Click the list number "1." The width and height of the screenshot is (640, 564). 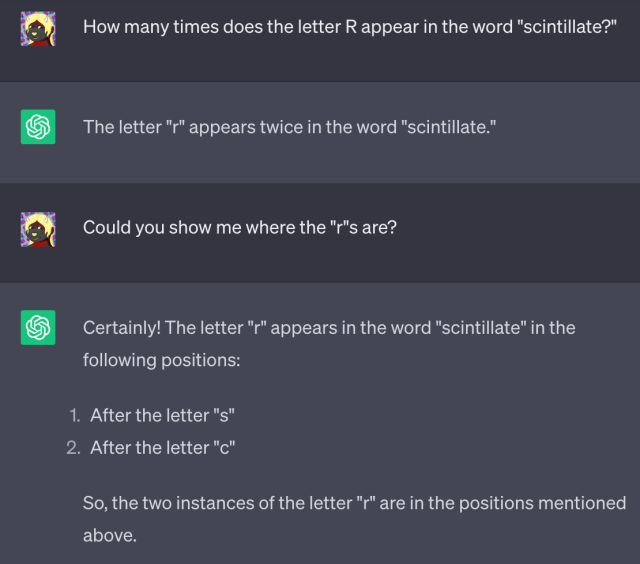(x=73, y=414)
